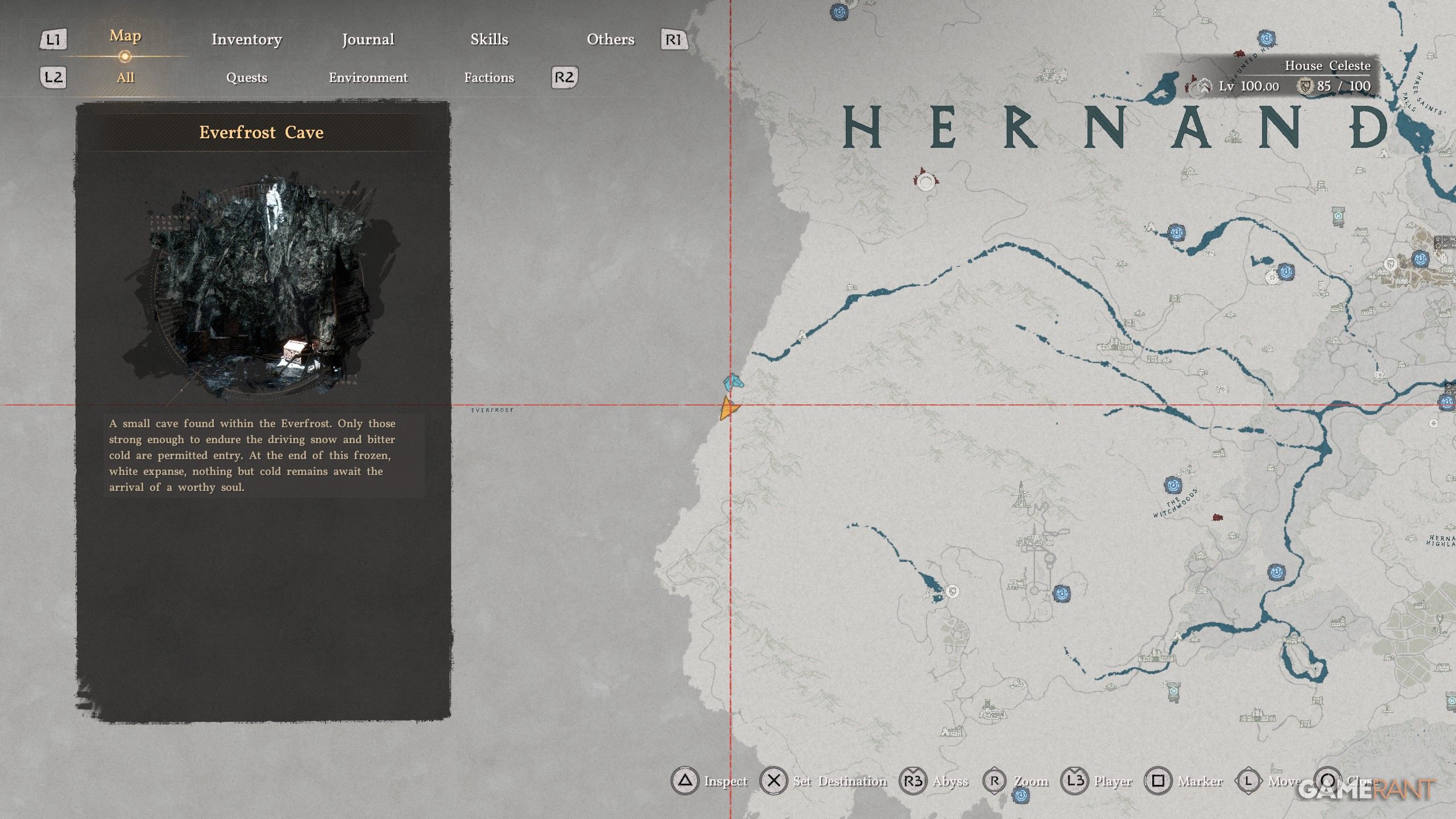Screen dimensions: 1456x819
Task: Click the R1 shoulder button icon
Action: [673, 39]
